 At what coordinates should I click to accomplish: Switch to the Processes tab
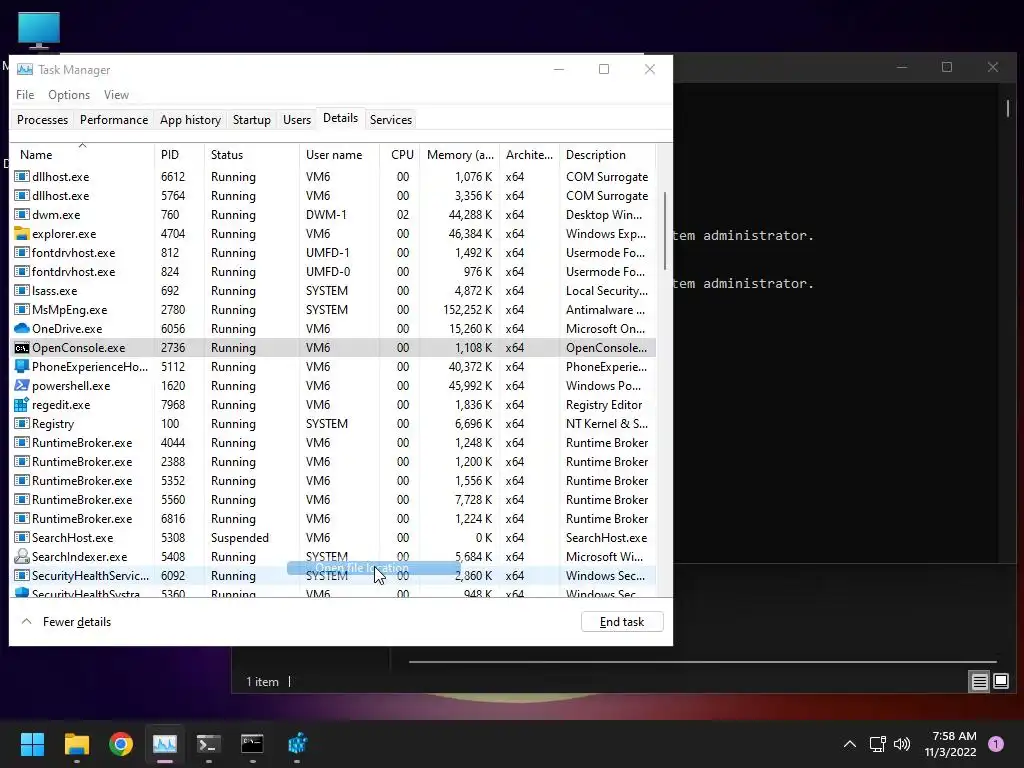[x=42, y=120]
